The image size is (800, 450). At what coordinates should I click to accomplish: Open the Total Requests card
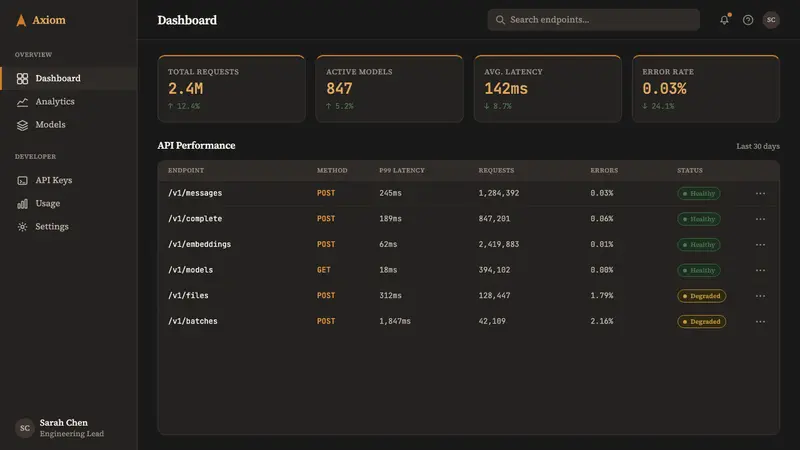tap(232, 89)
